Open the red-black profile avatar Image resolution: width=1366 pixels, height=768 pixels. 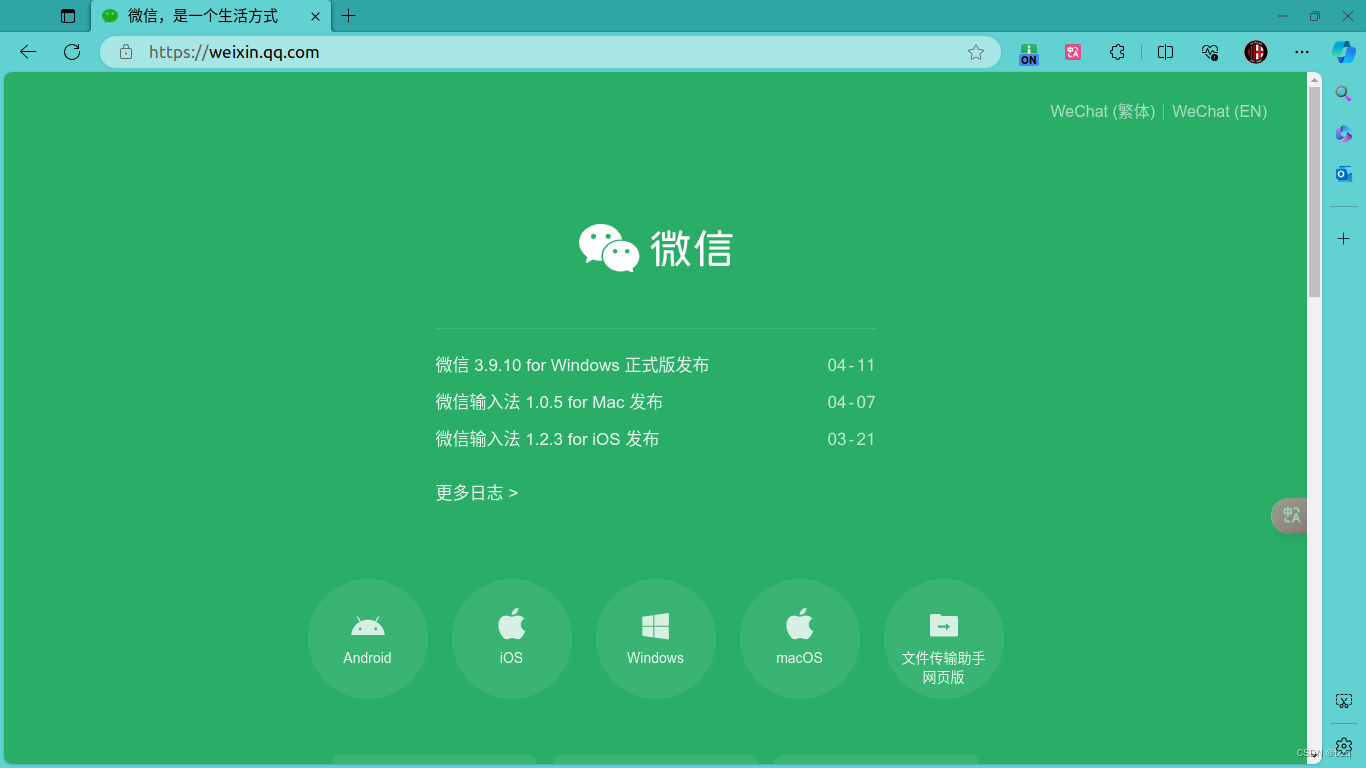click(1256, 52)
